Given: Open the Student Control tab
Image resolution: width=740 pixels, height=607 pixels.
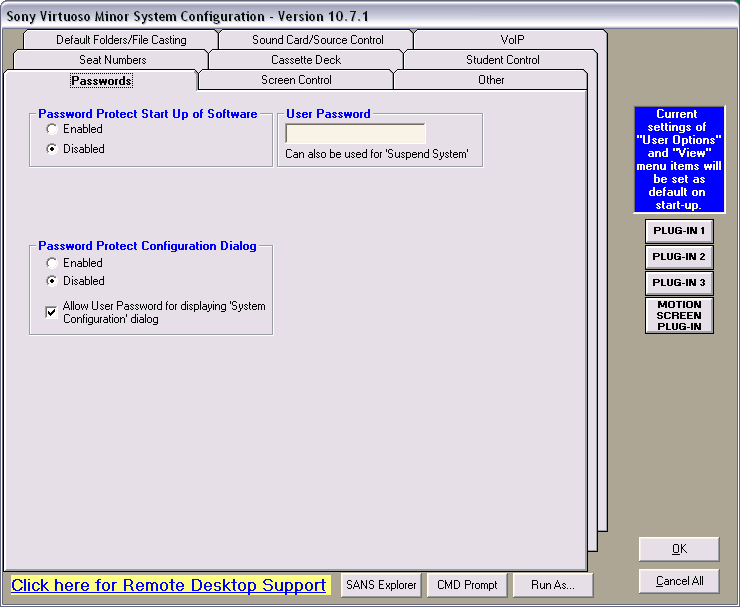Looking at the screenshot, I should tap(502, 60).
